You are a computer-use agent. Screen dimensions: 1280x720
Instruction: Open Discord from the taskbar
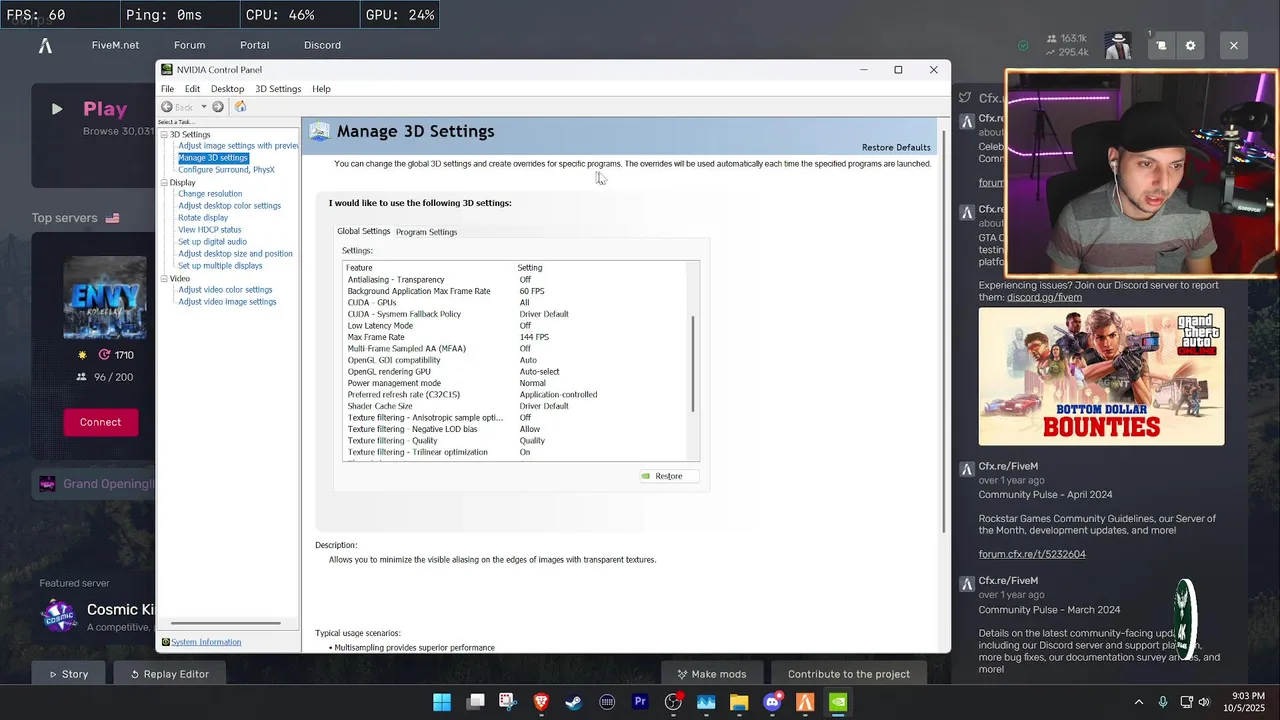772,702
